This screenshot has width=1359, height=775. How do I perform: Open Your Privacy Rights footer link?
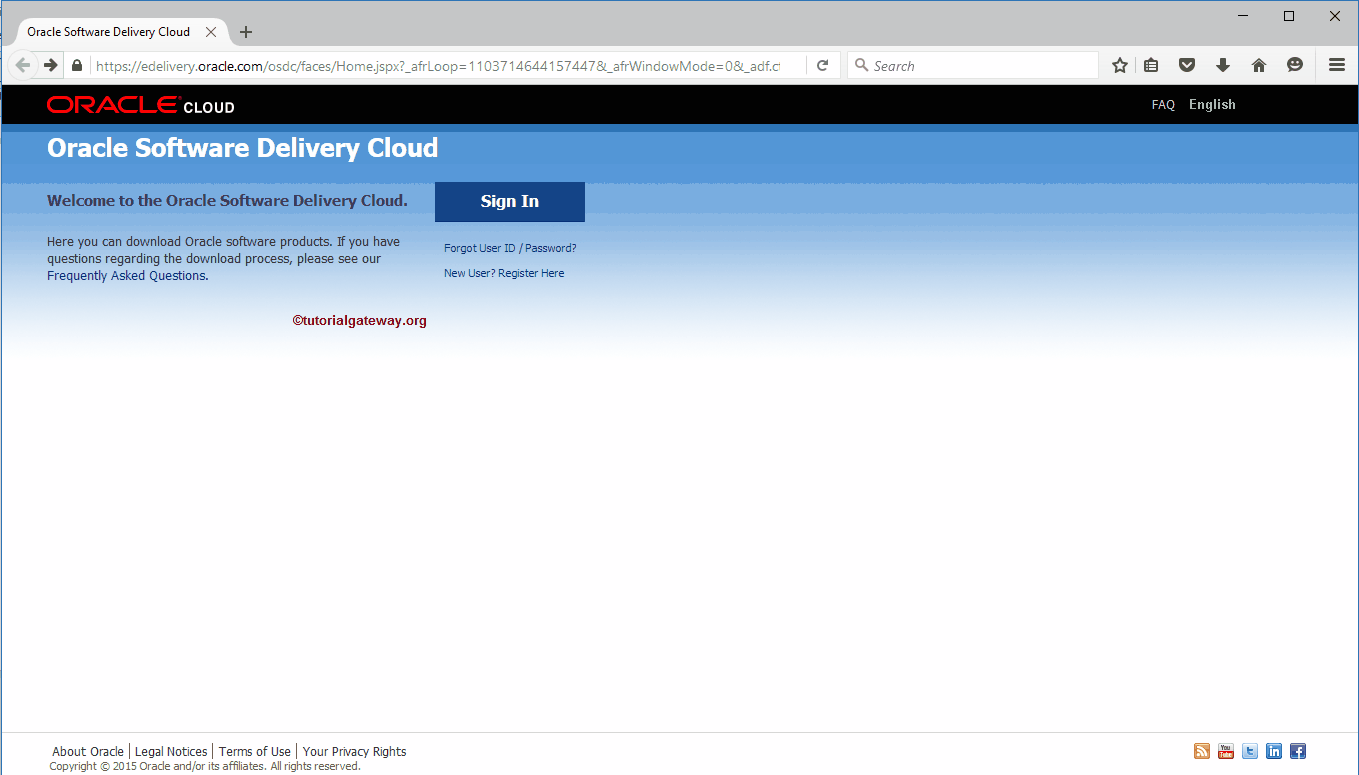tap(355, 752)
